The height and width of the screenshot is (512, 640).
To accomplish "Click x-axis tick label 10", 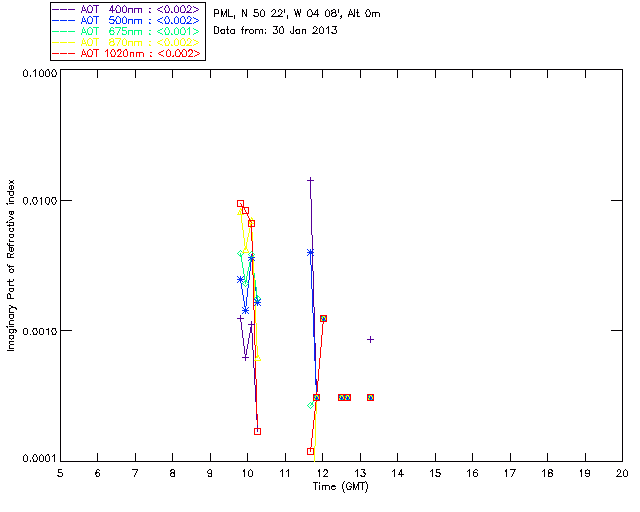I will pos(247,473).
